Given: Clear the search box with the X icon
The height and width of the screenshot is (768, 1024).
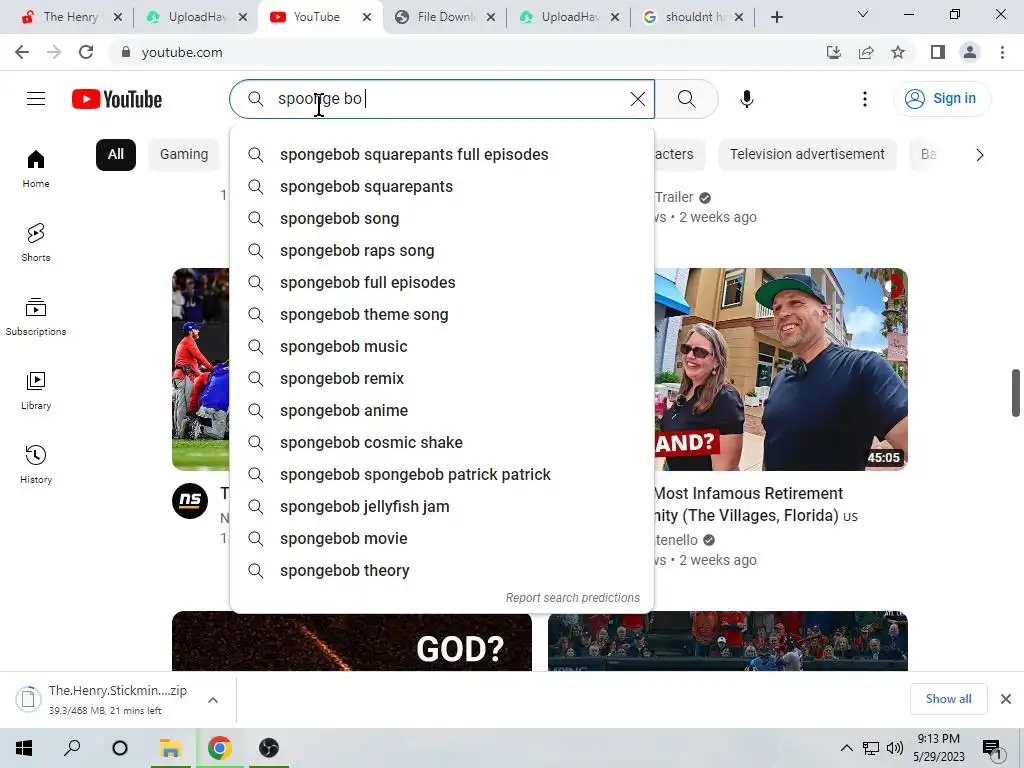Looking at the screenshot, I should point(637,99).
